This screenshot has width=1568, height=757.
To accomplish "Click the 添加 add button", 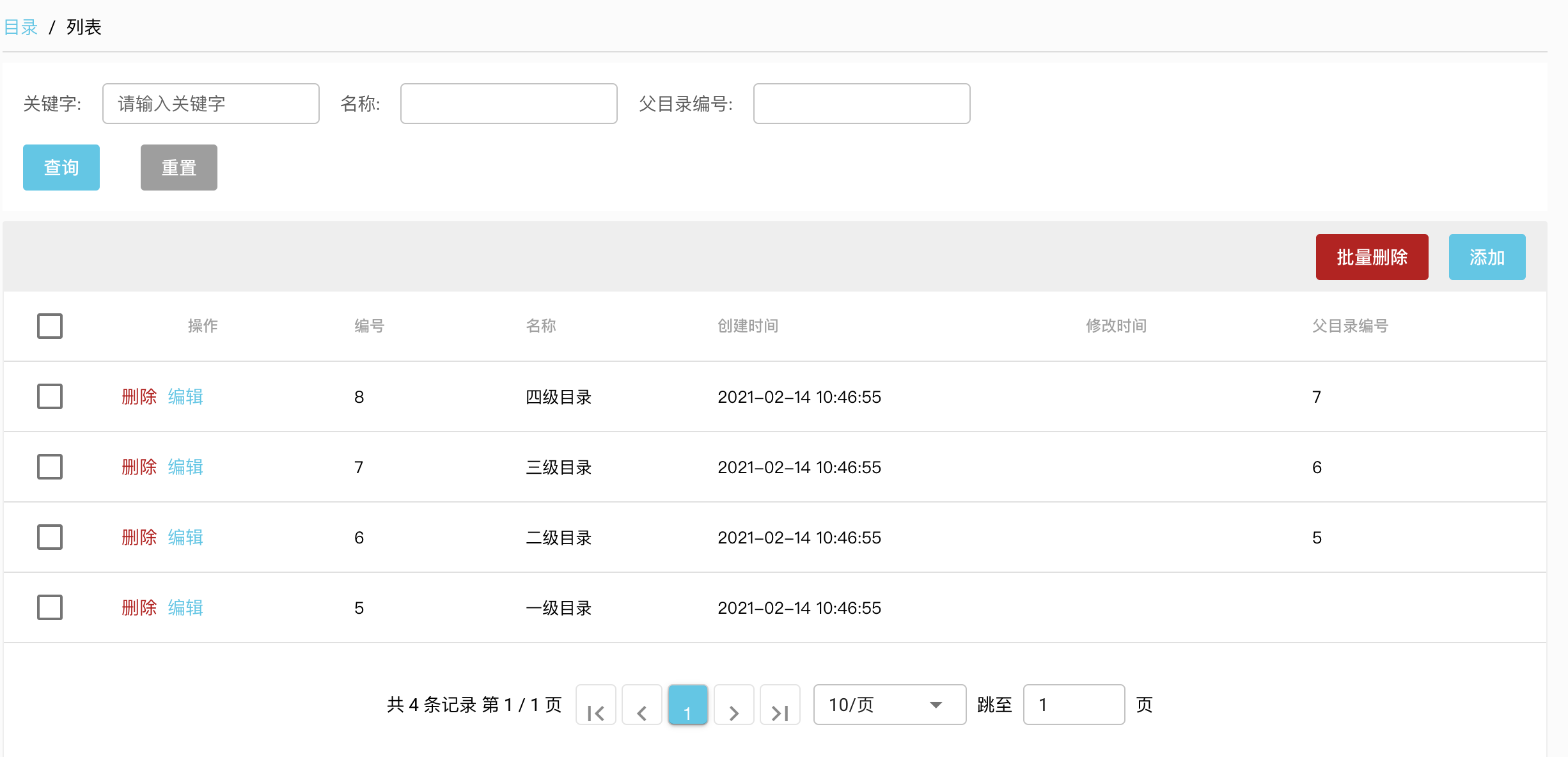I will (x=1487, y=257).
